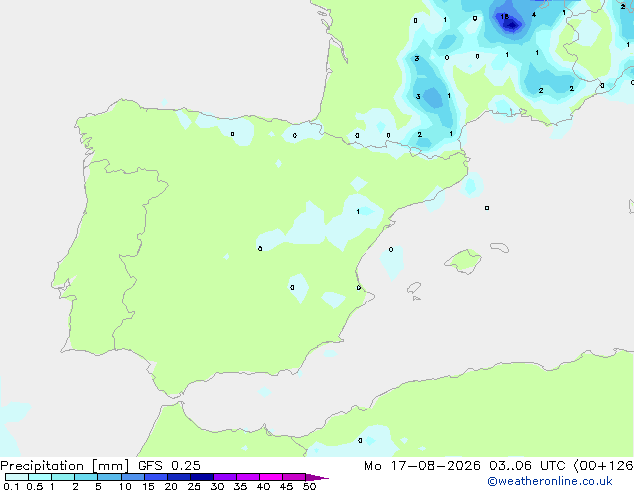
Task: Click the dark-blue rainfall maximum over France
Action: tap(512, 25)
